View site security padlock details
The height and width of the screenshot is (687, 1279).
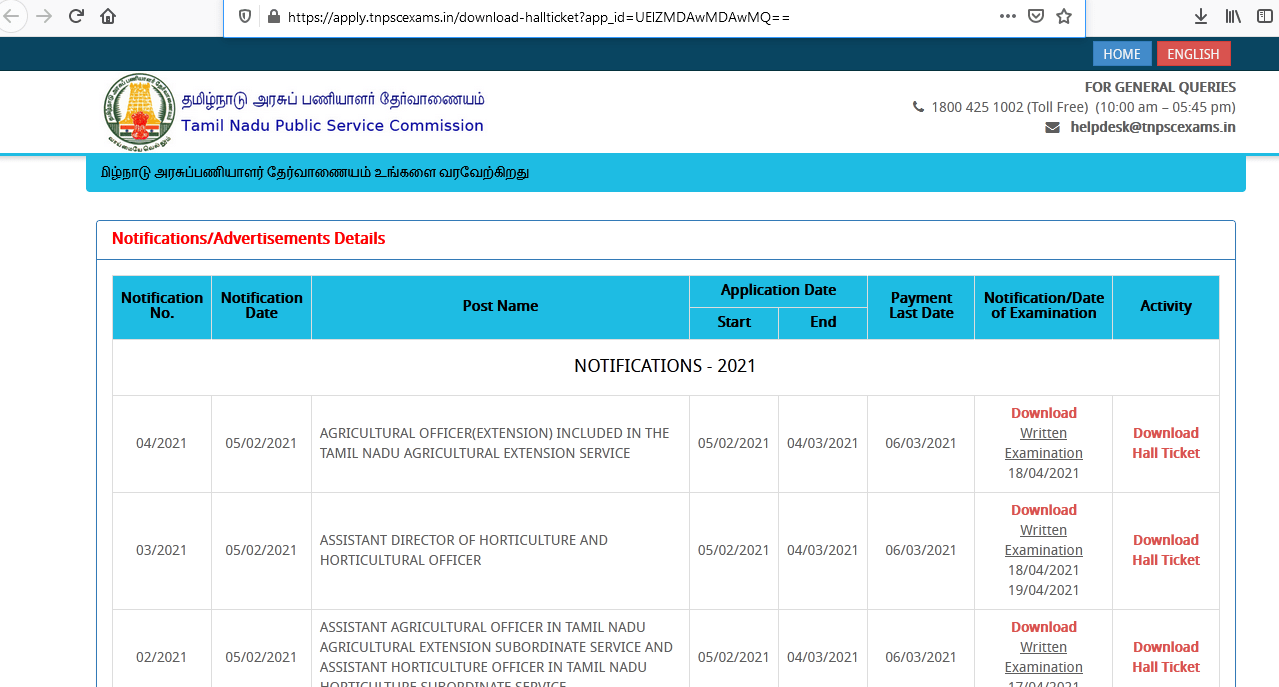click(x=271, y=17)
